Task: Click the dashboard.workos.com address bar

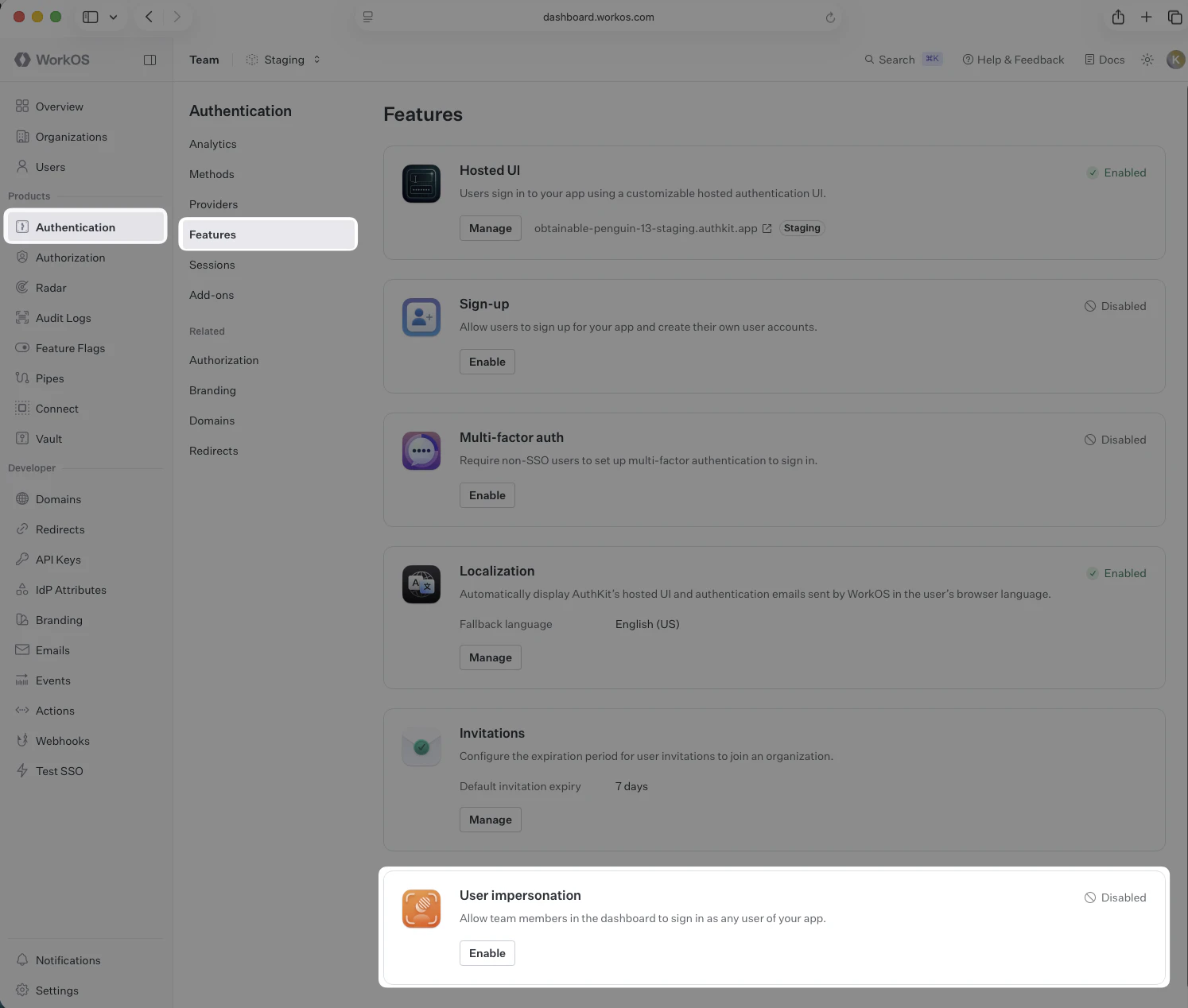Action: click(598, 17)
